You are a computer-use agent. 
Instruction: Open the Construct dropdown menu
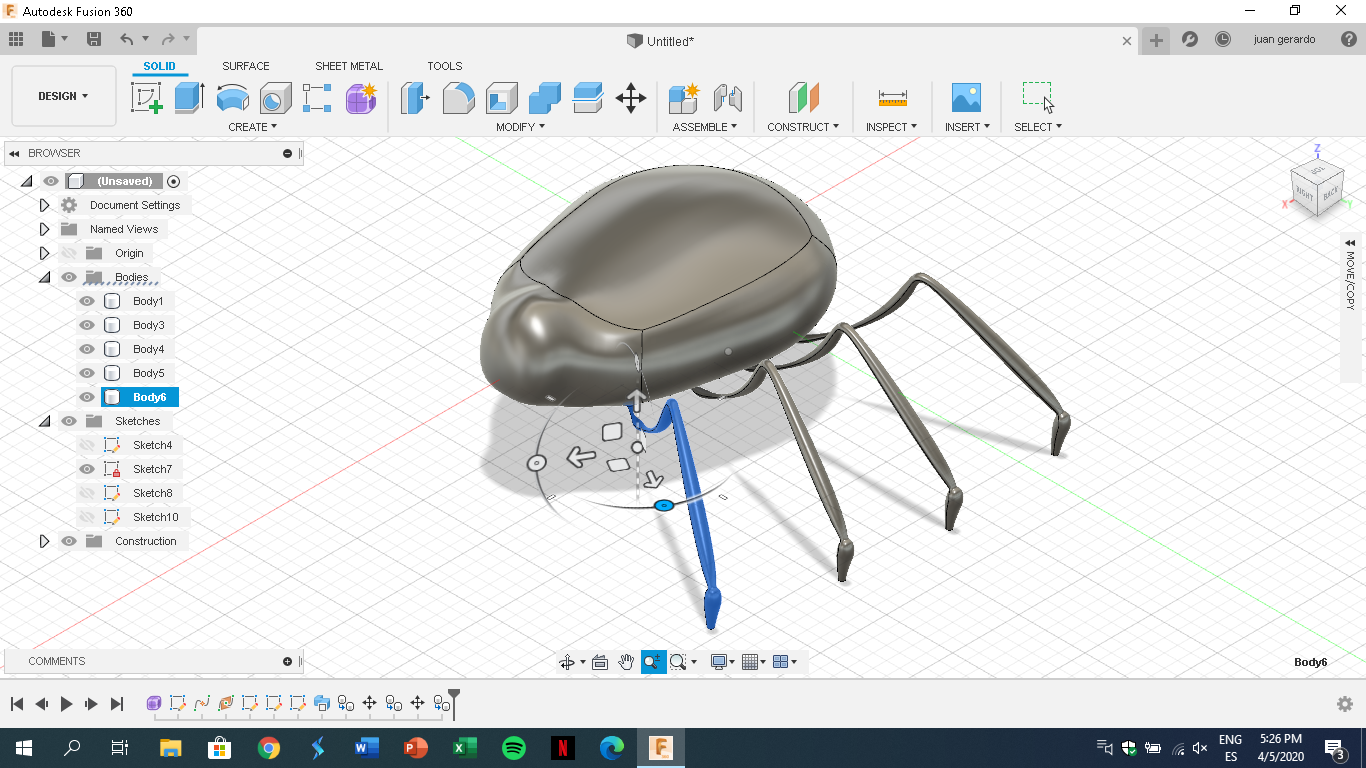[x=800, y=126]
